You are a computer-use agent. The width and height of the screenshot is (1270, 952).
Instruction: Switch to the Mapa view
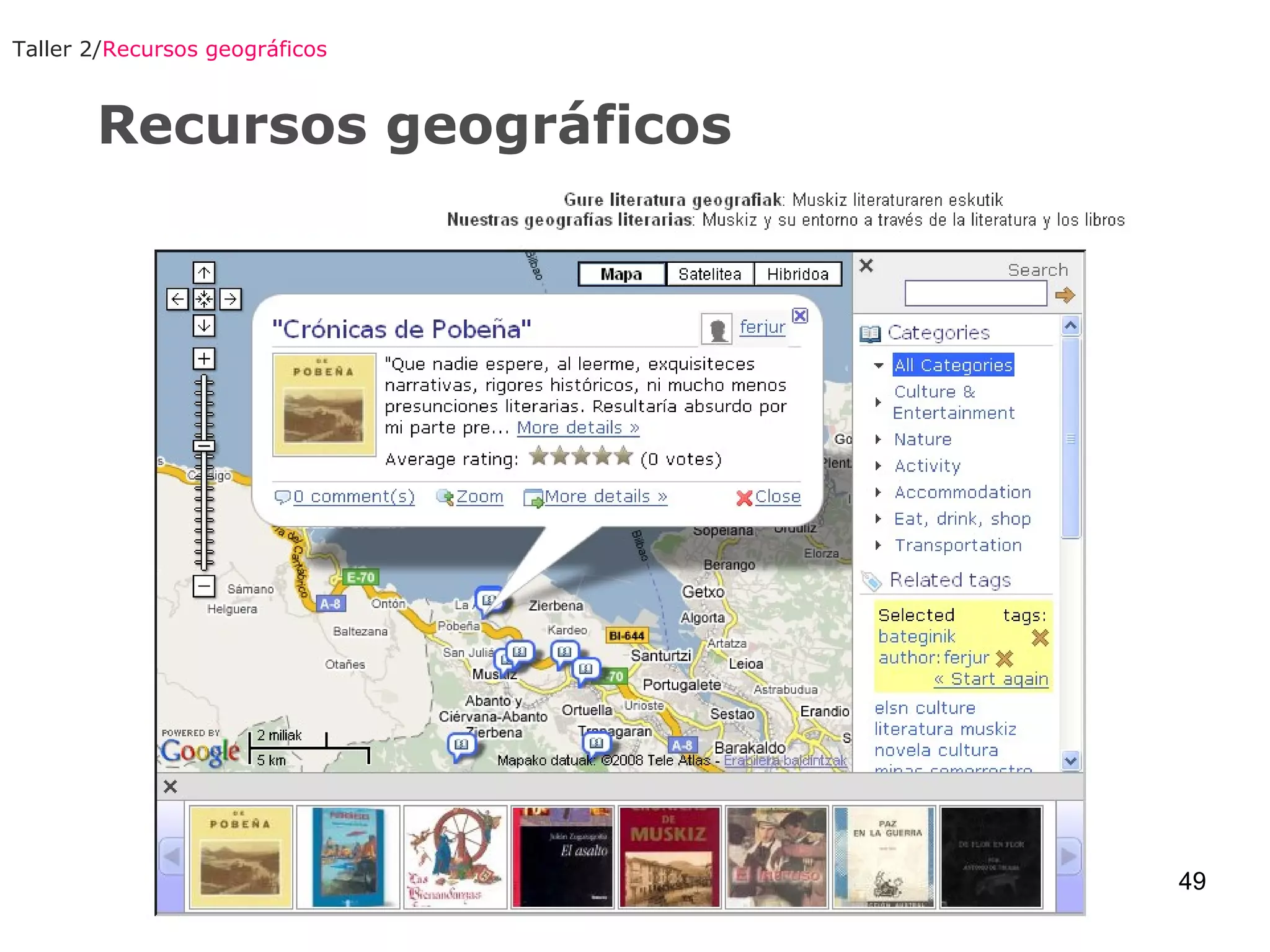(621, 274)
